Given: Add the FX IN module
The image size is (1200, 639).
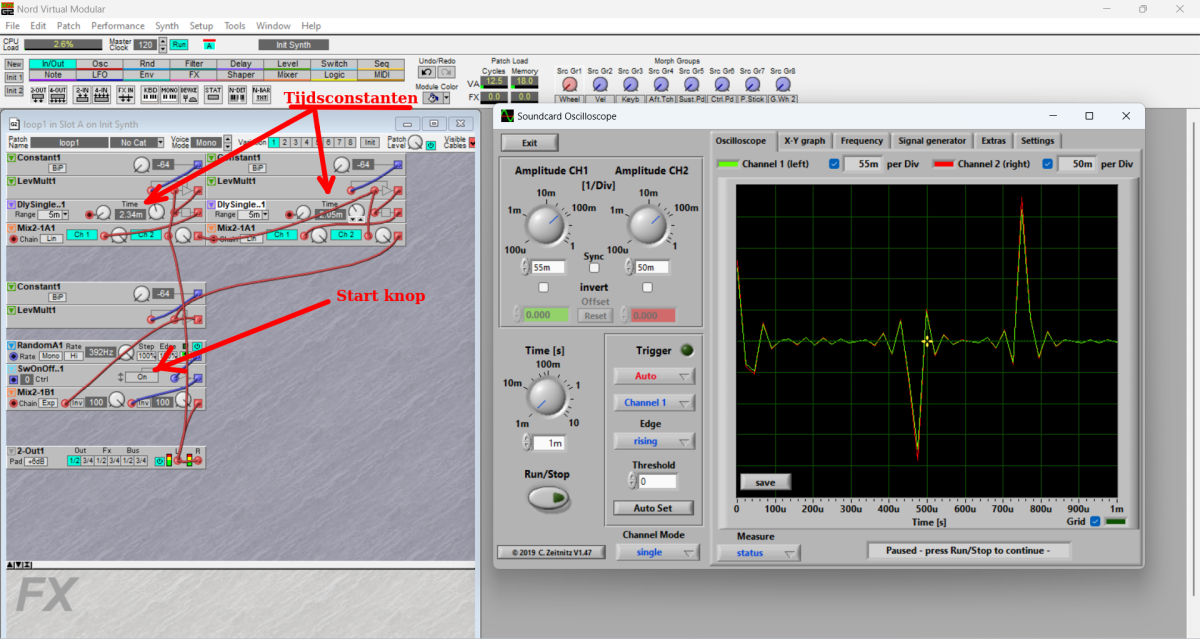Looking at the screenshot, I should (x=125, y=93).
